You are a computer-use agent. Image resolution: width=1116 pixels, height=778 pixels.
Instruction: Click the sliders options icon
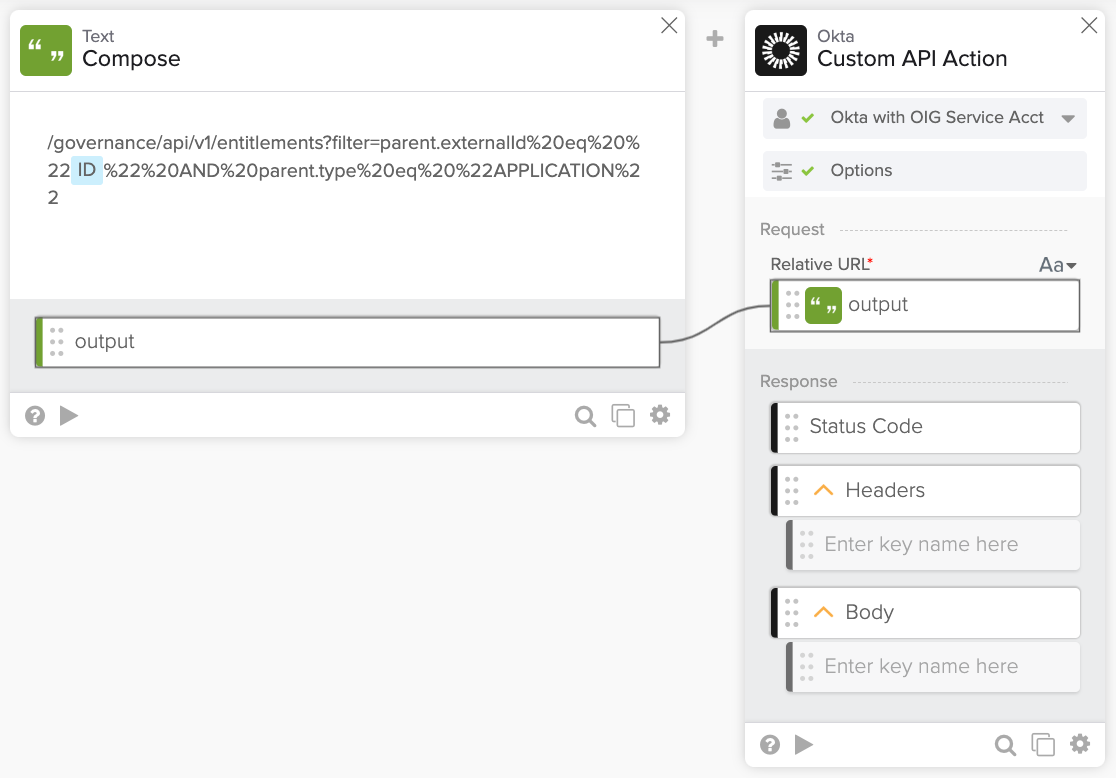pyautogui.click(x=781, y=171)
